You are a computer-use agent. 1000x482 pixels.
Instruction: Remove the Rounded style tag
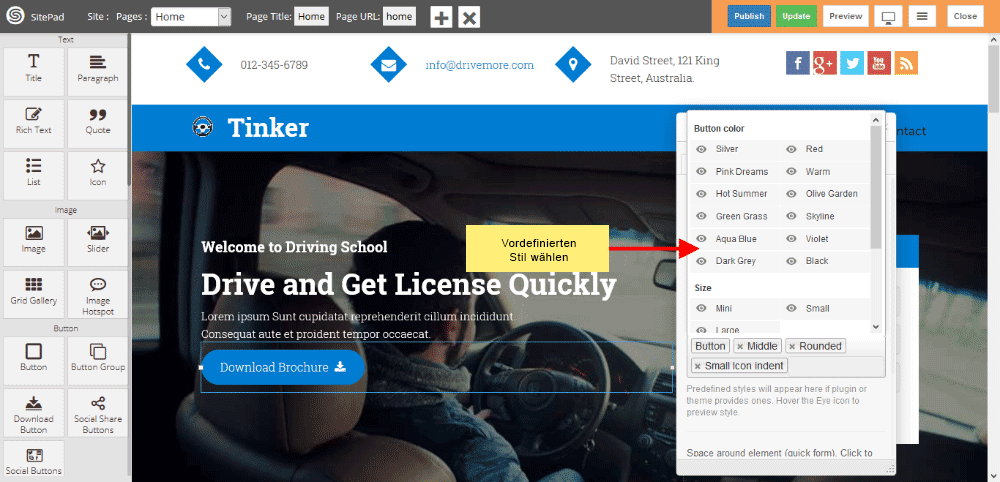click(791, 347)
